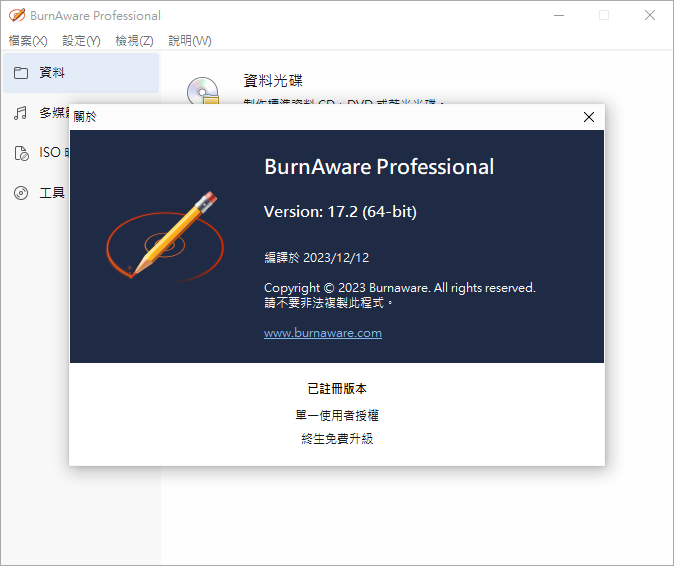674x566 pixels.
Task: Select the ISO image file icon
Action: pyautogui.click(x=21, y=153)
